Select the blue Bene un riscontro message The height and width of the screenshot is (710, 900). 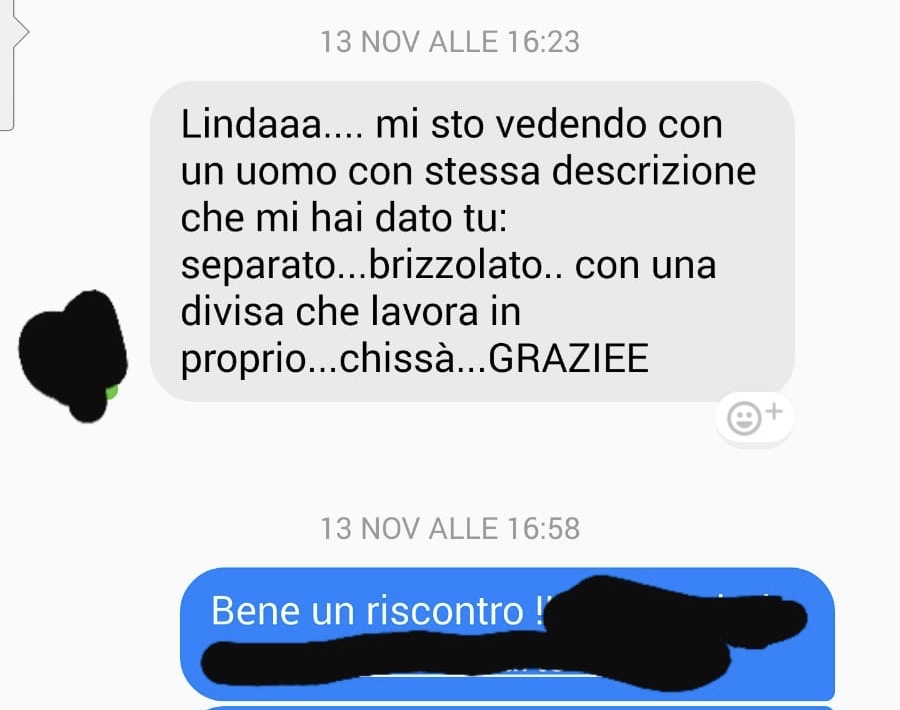click(507, 634)
